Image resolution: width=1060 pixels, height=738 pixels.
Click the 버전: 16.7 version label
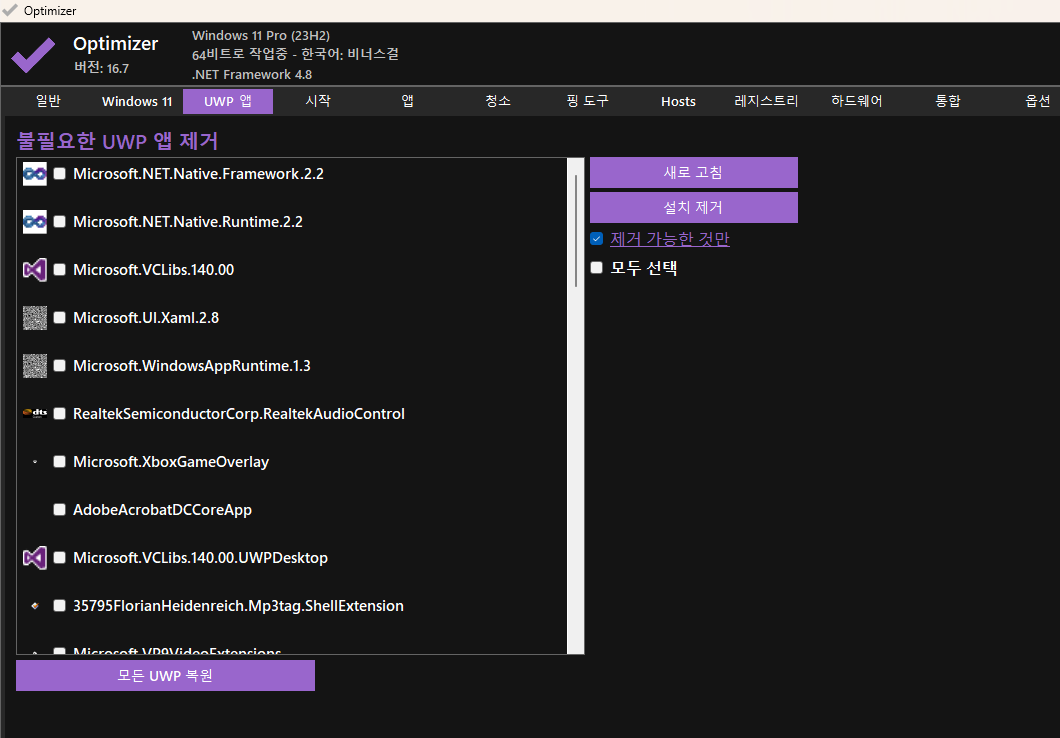tap(101, 68)
